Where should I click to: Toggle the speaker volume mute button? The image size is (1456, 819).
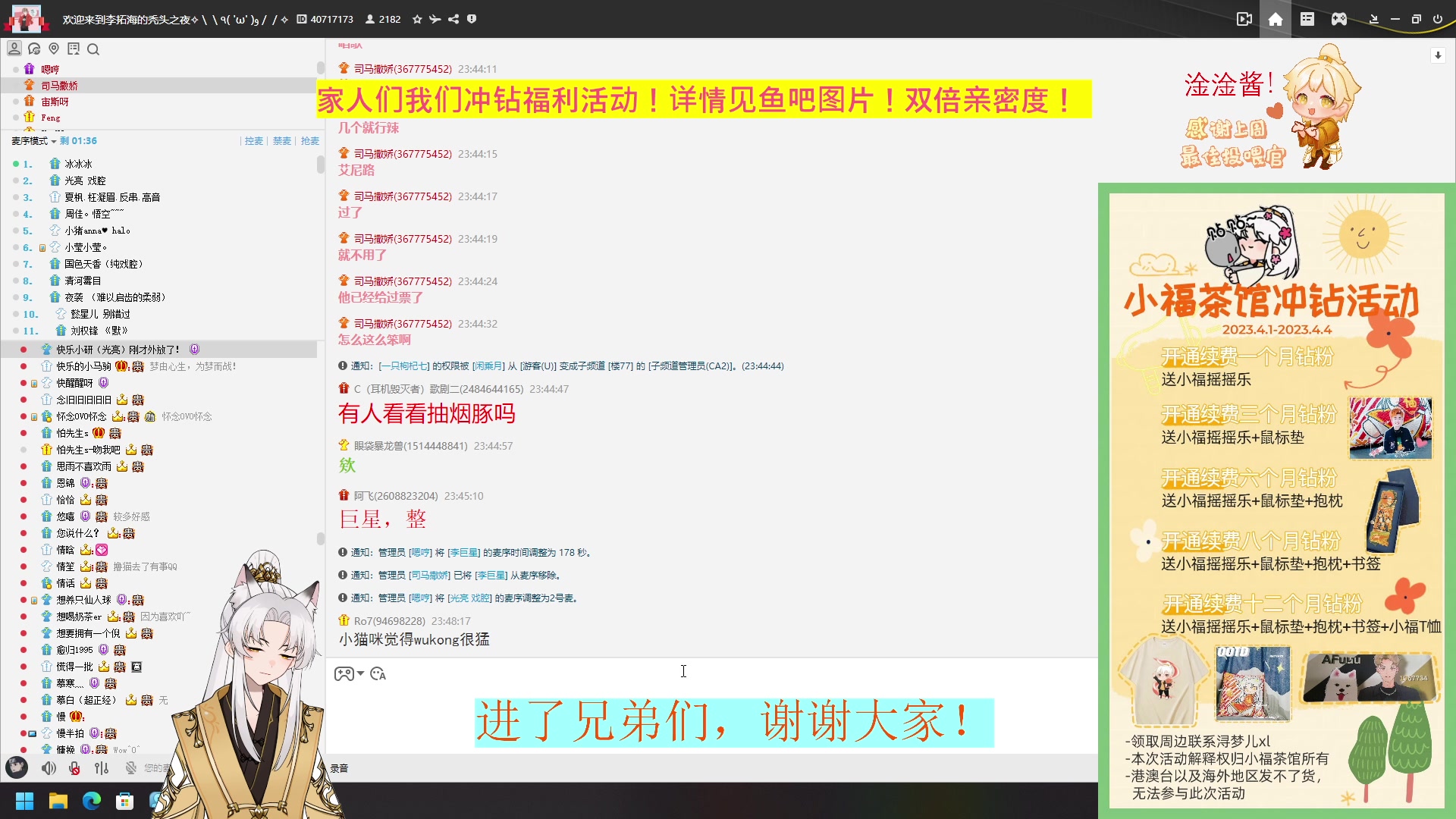point(49,768)
